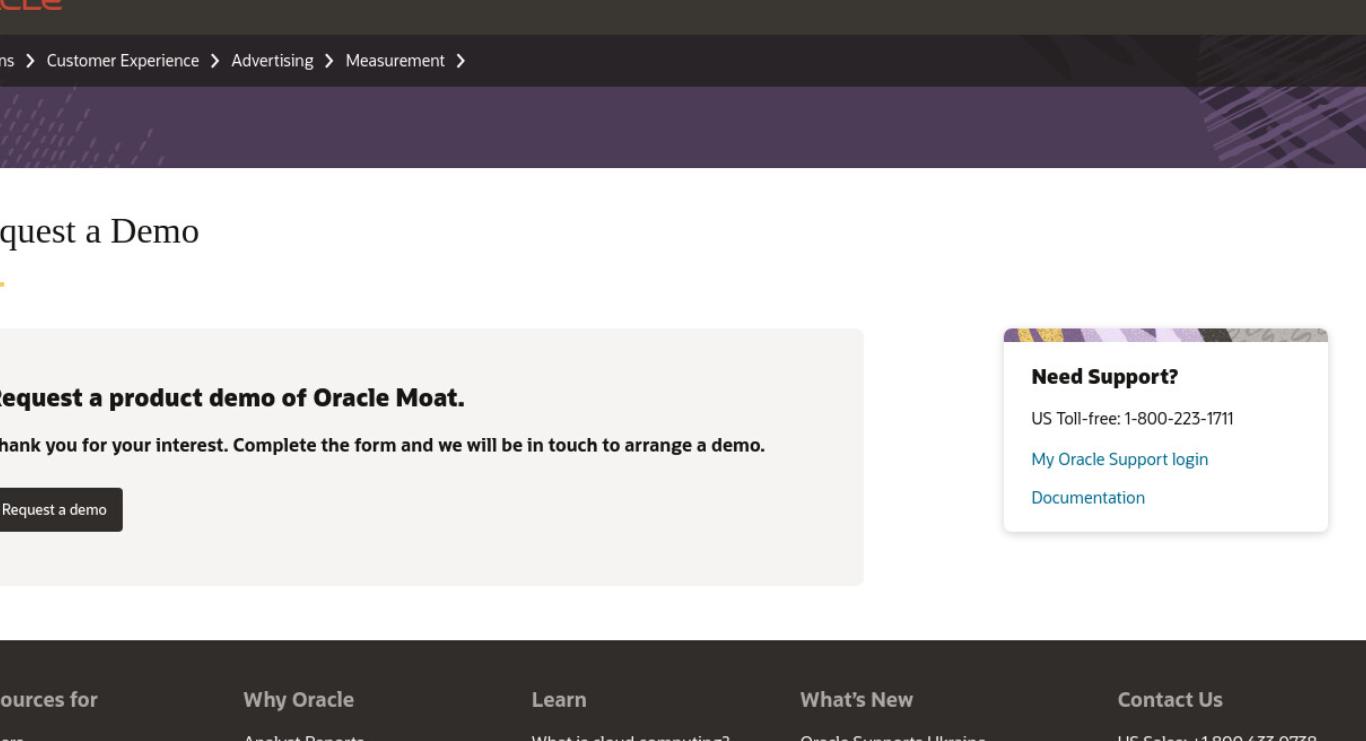The width and height of the screenshot is (1366, 741).
Task: Click the chevron after Measurement breadcrumb
Action: pos(460,61)
